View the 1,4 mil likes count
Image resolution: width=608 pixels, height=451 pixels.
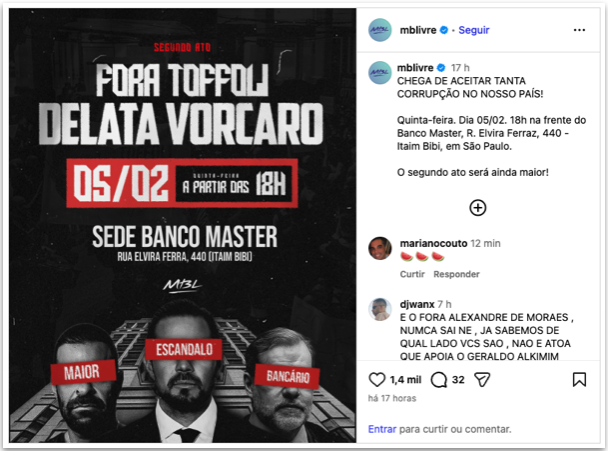(405, 380)
